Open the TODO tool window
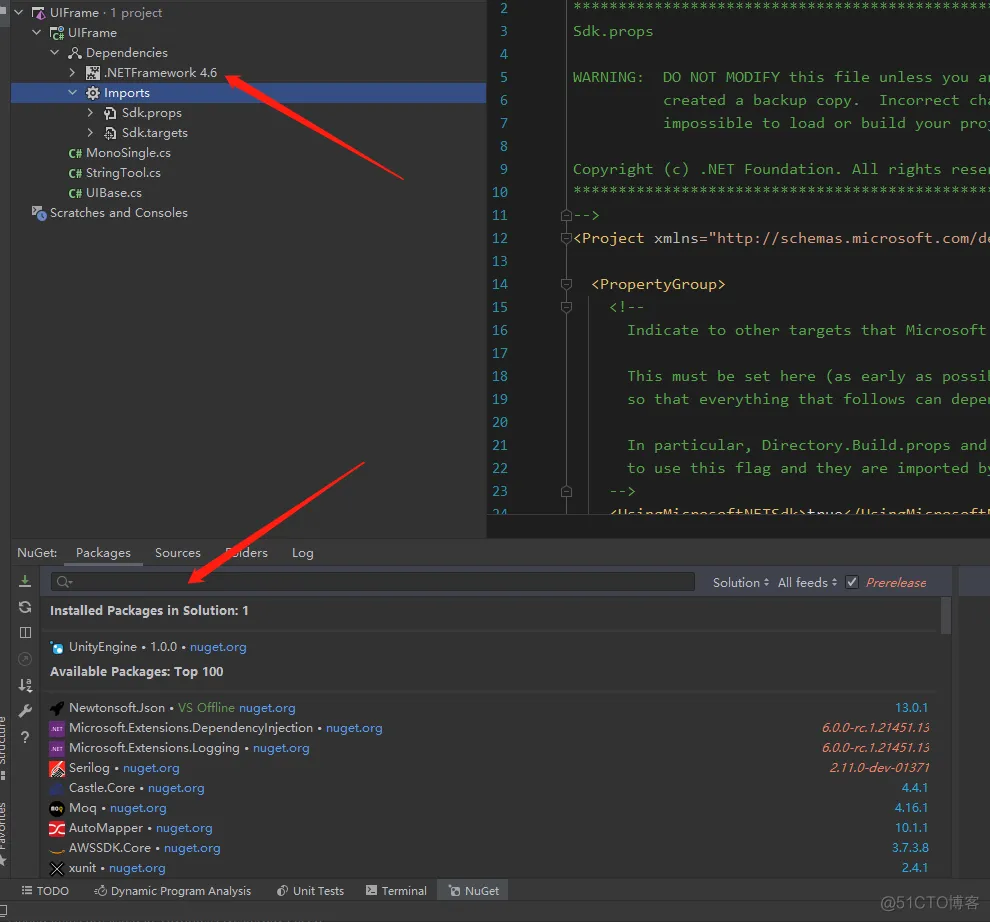The image size is (990, 922). tap(45, 890)
